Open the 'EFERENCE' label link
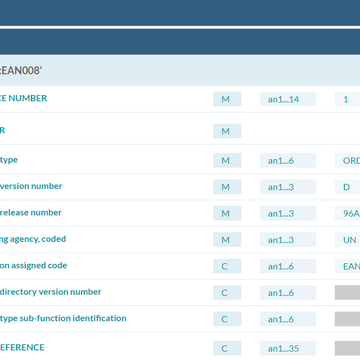This screenshot has width=360, height=360. click(x=22, y=347)
